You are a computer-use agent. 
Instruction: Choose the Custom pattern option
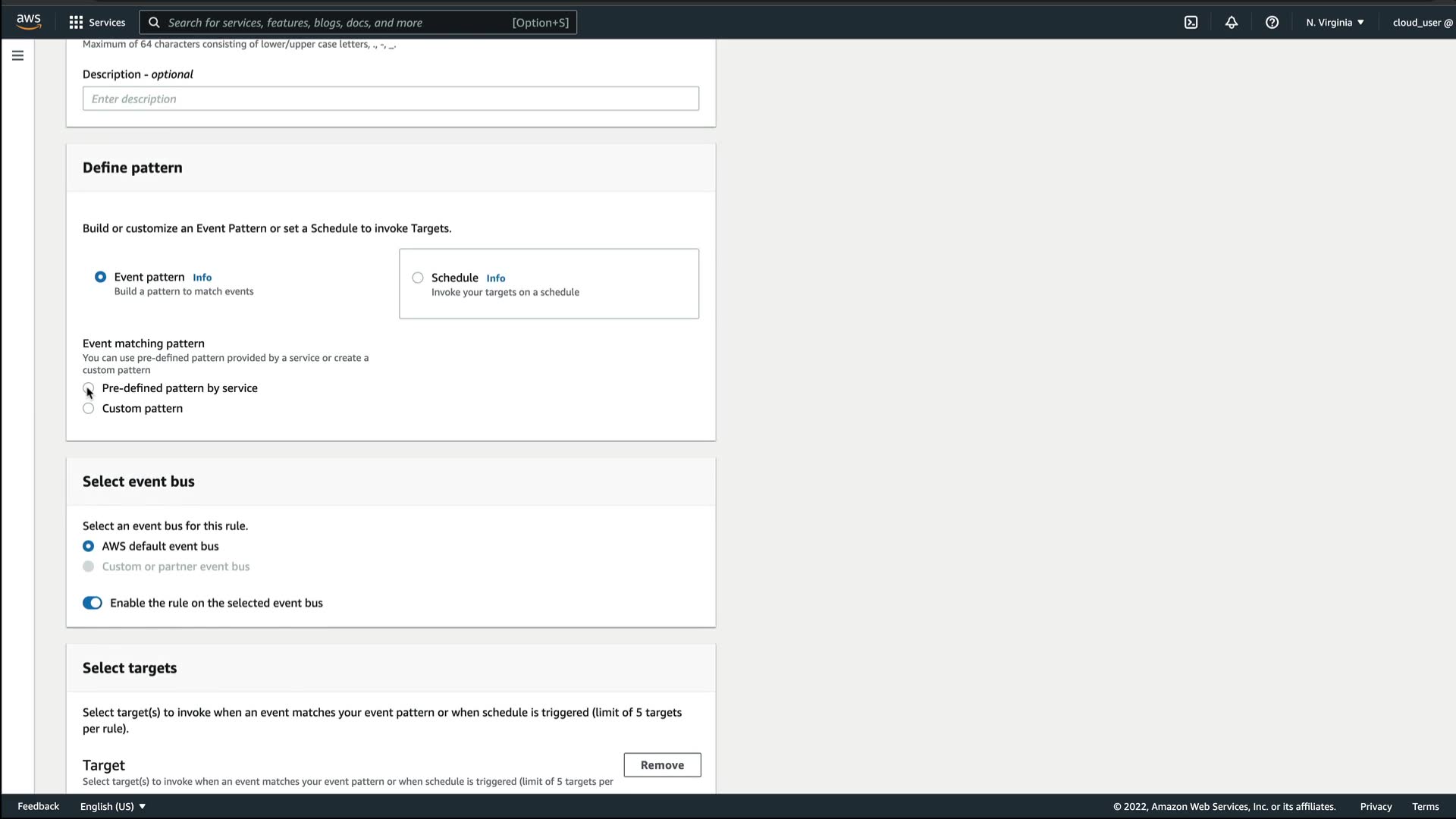point(89,409)
